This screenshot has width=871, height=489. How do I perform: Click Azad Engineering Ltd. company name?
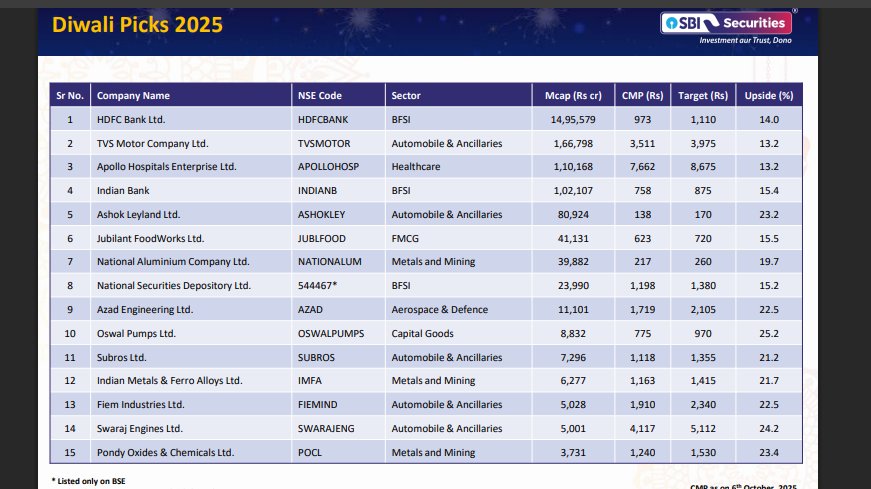tap(145, 310)
